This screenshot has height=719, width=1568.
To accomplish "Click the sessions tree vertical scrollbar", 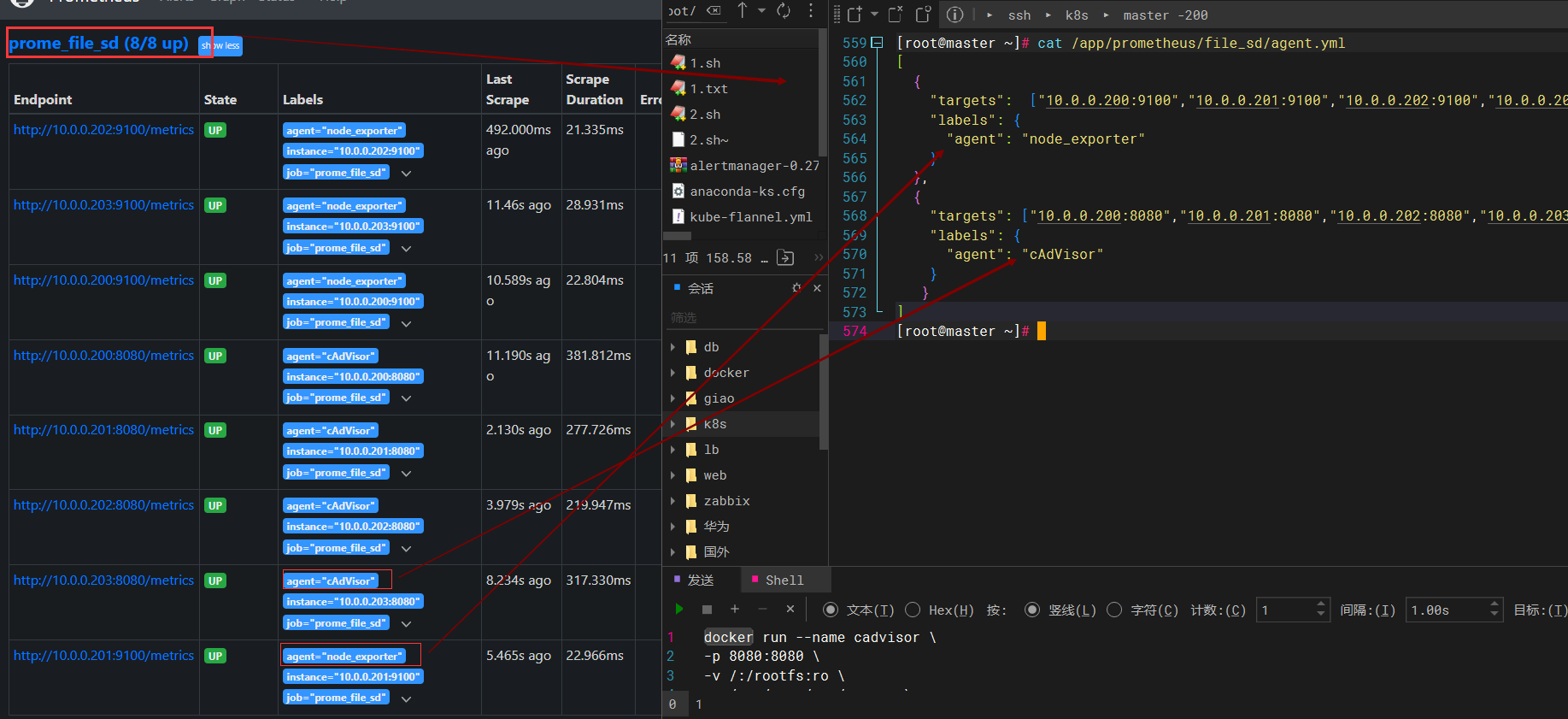I will [824, 392].
